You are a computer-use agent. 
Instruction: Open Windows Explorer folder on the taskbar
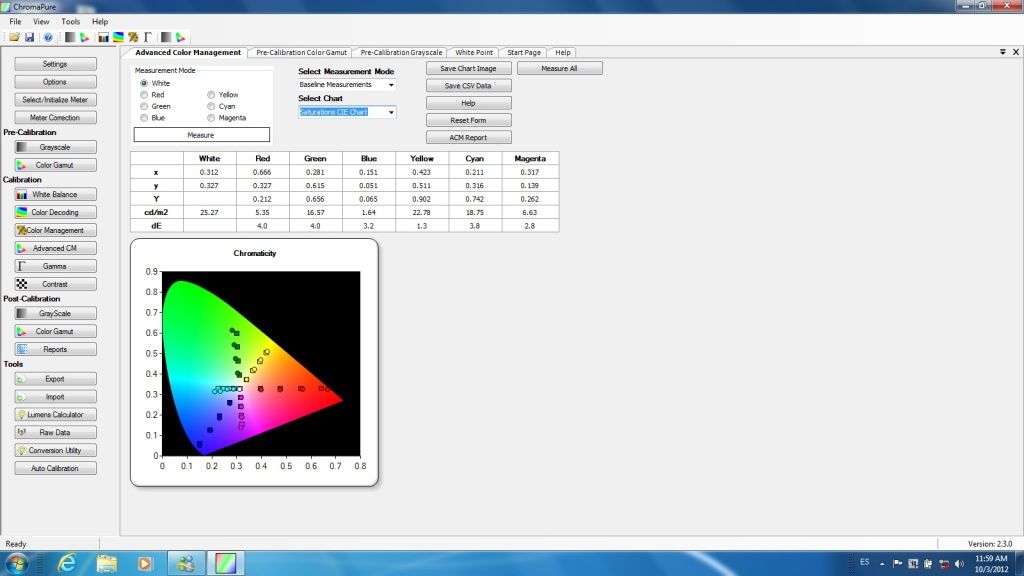coord(106,563)
